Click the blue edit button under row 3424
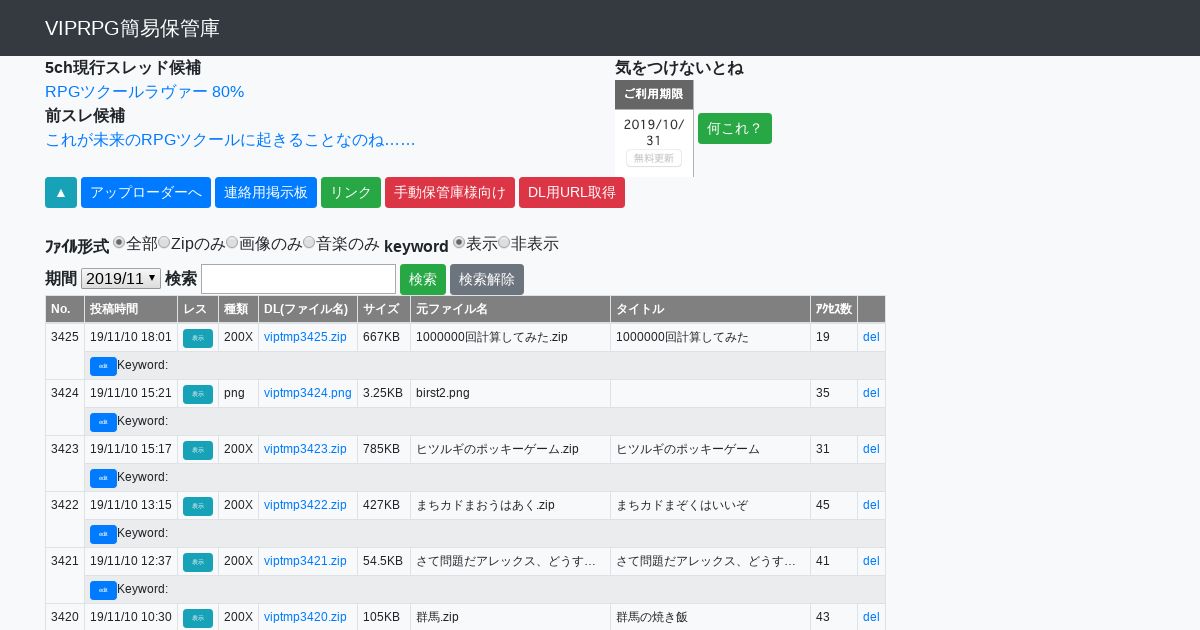 click(103, 422)
